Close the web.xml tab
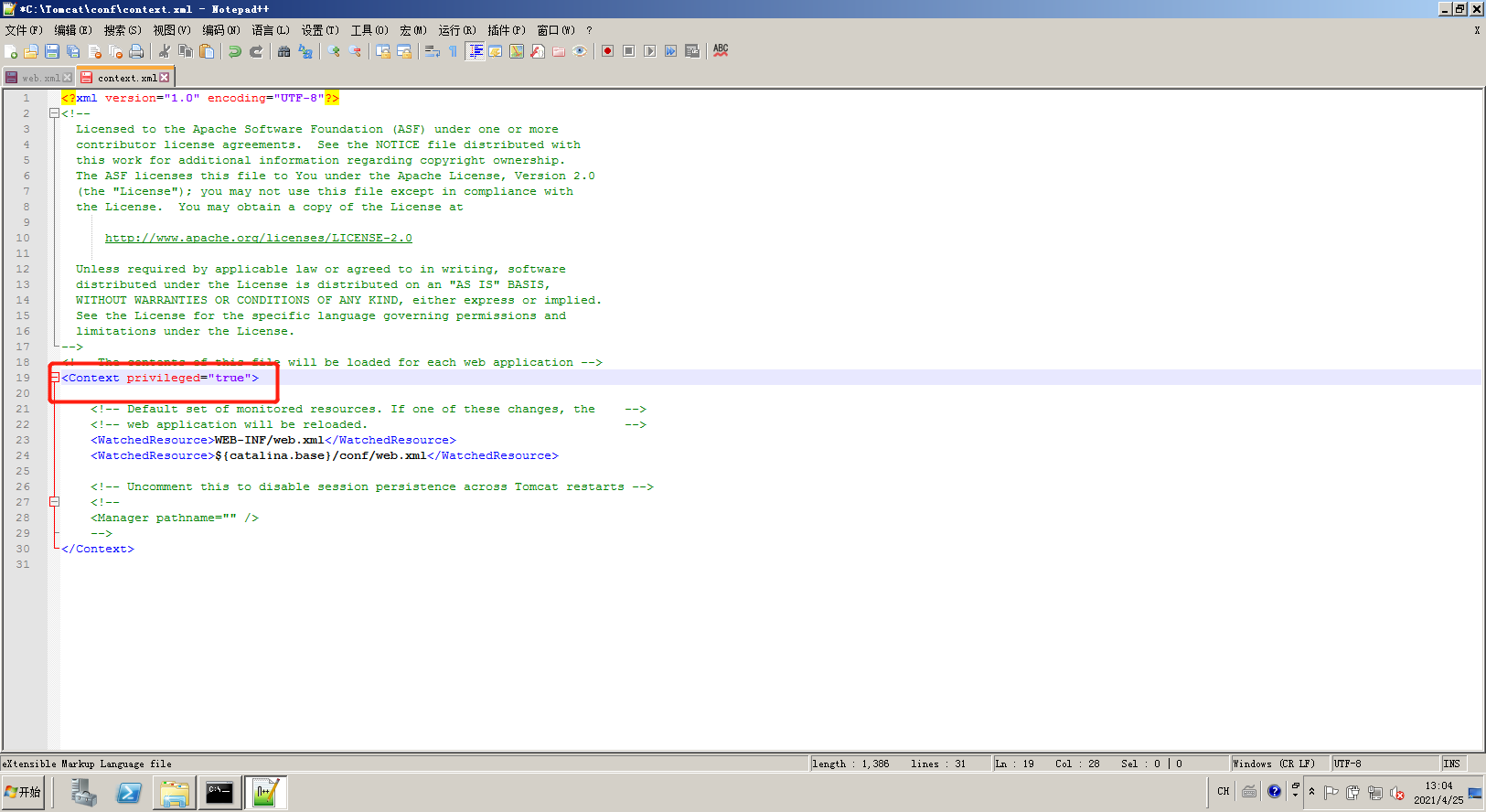The height and width of the screenshot is (812, 1486). pos(68,78)
